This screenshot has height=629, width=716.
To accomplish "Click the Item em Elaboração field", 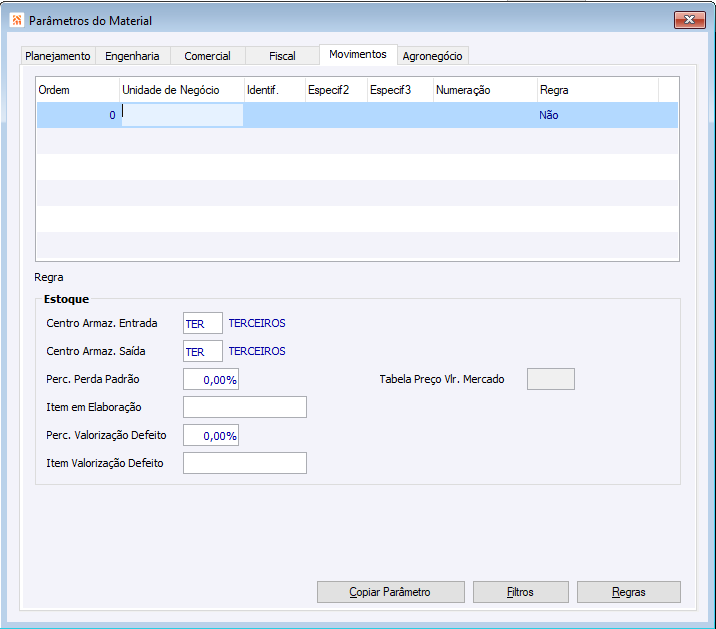I will pos(245,407).
